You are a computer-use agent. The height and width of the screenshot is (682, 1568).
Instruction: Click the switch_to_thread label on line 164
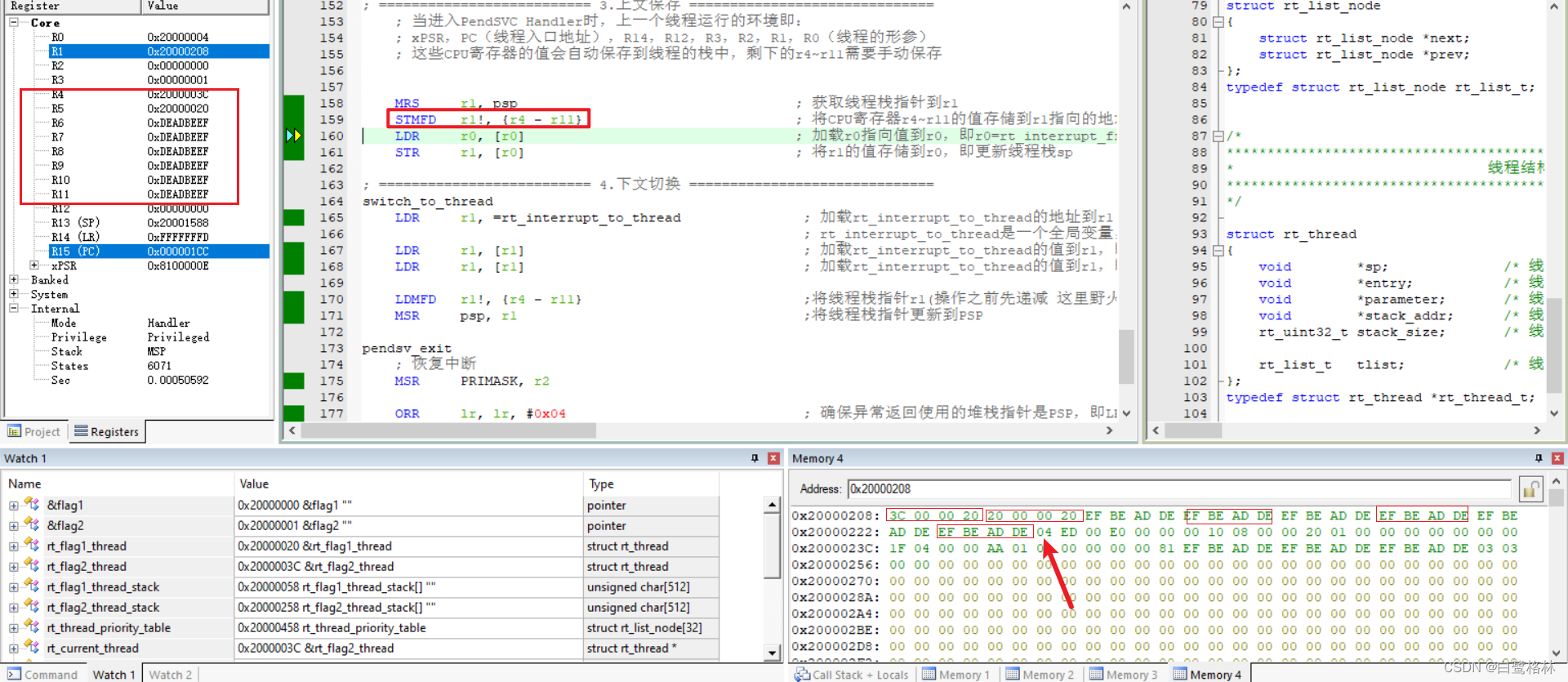pyautogui.click(x=428, y=201)
